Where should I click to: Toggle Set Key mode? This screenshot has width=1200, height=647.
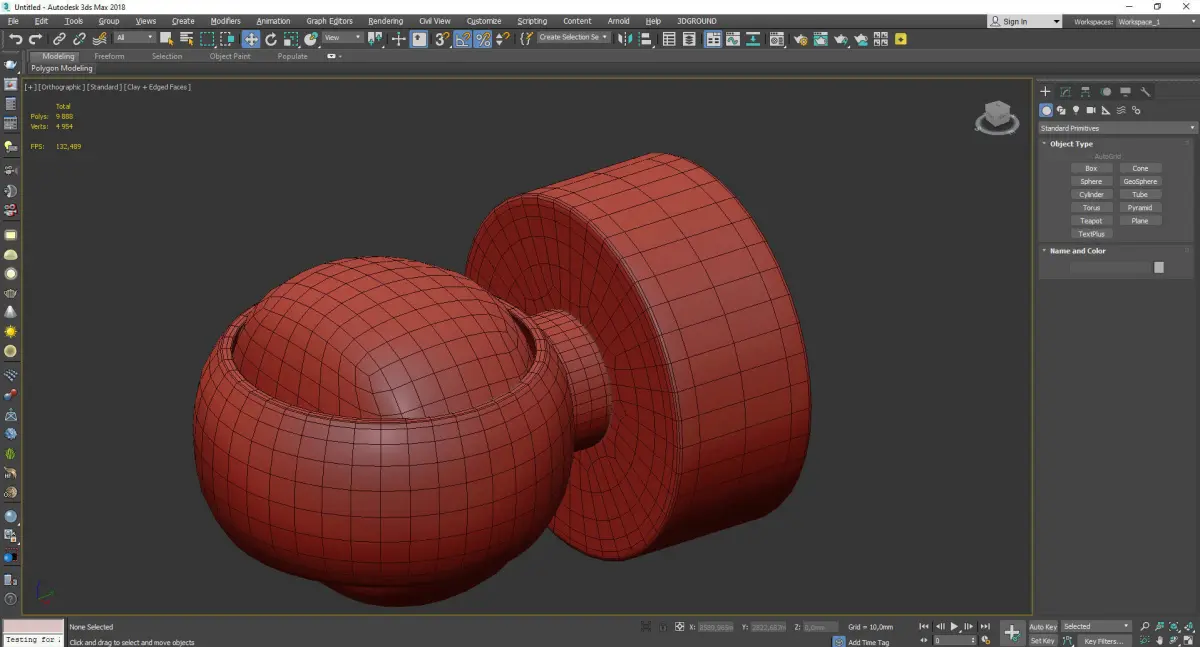(x=1043, y=641)
